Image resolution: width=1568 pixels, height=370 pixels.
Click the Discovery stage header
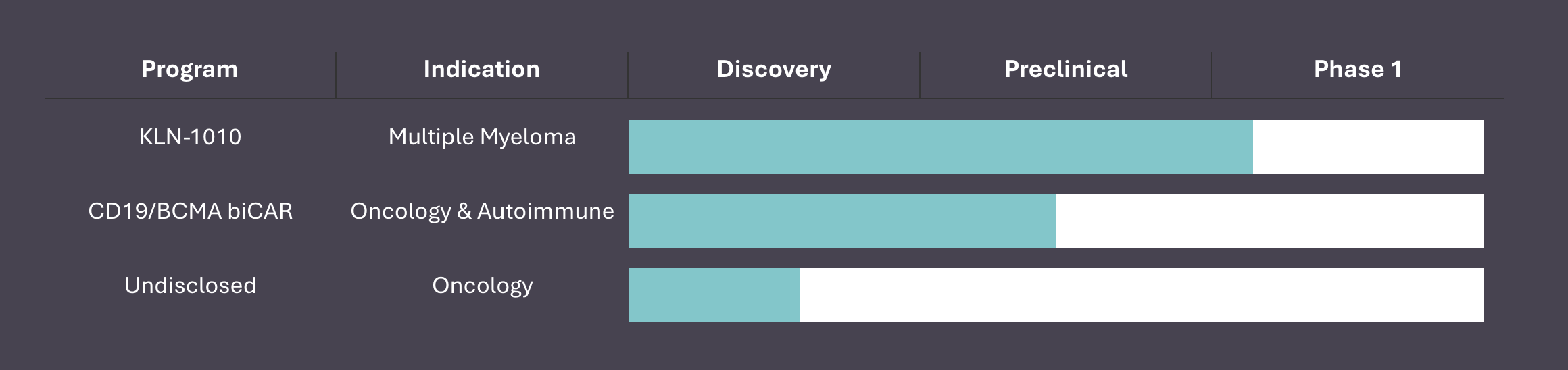click(774, 70)
